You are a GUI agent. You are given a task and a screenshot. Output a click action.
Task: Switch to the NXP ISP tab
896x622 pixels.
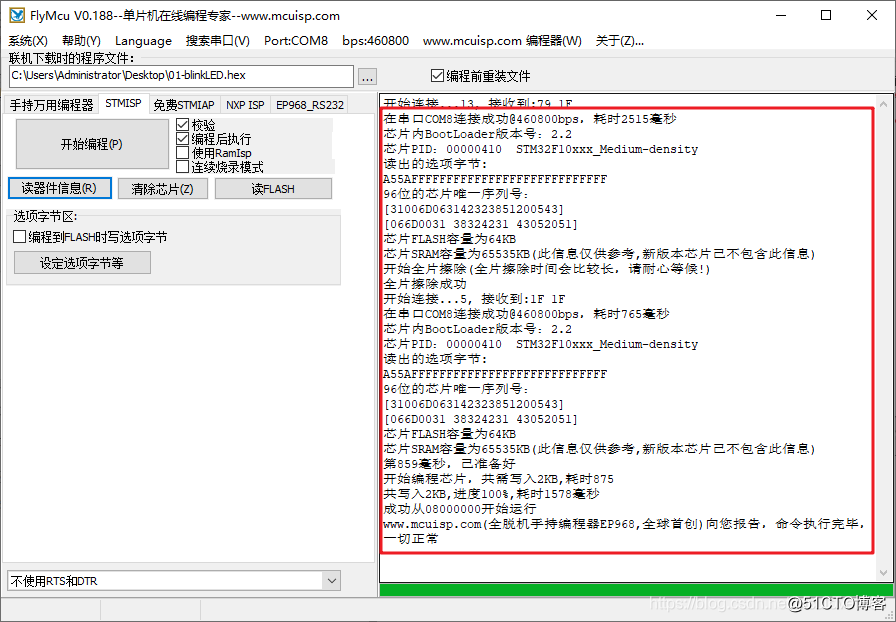245,105
